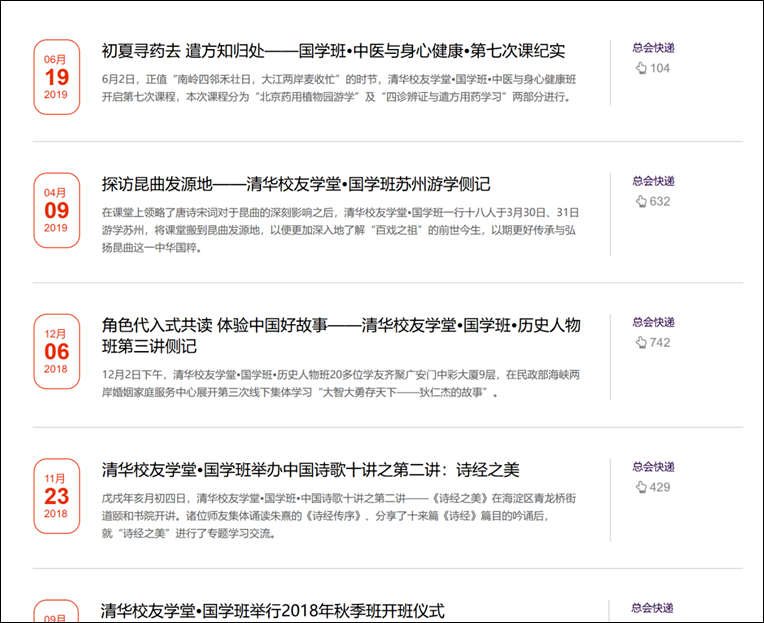
Task: Click the thumbs-up icon beside 104
Action: tap(641, 68)
